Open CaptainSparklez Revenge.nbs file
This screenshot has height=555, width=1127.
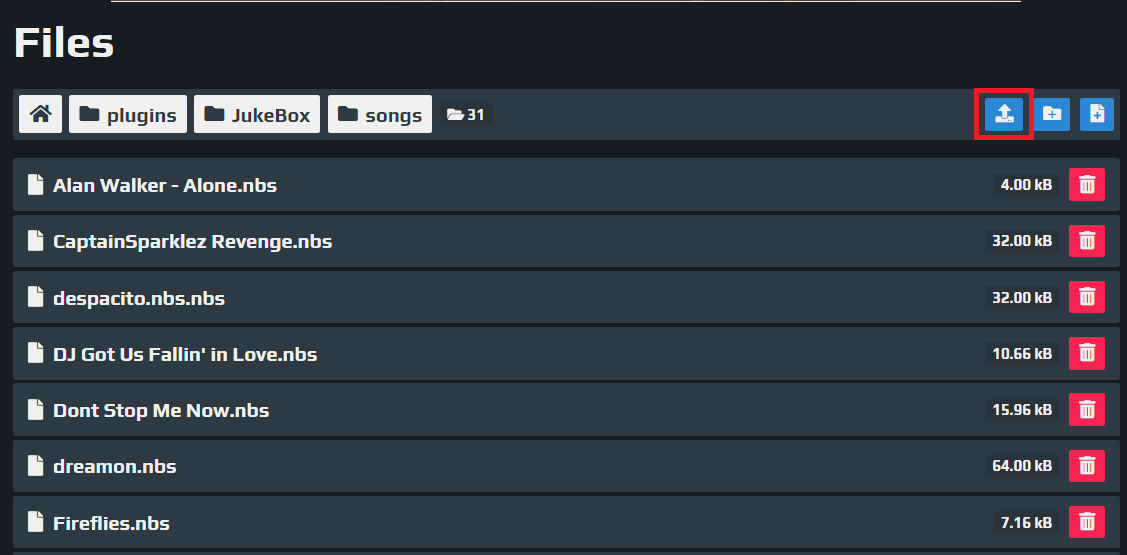(x=193, y=241)
